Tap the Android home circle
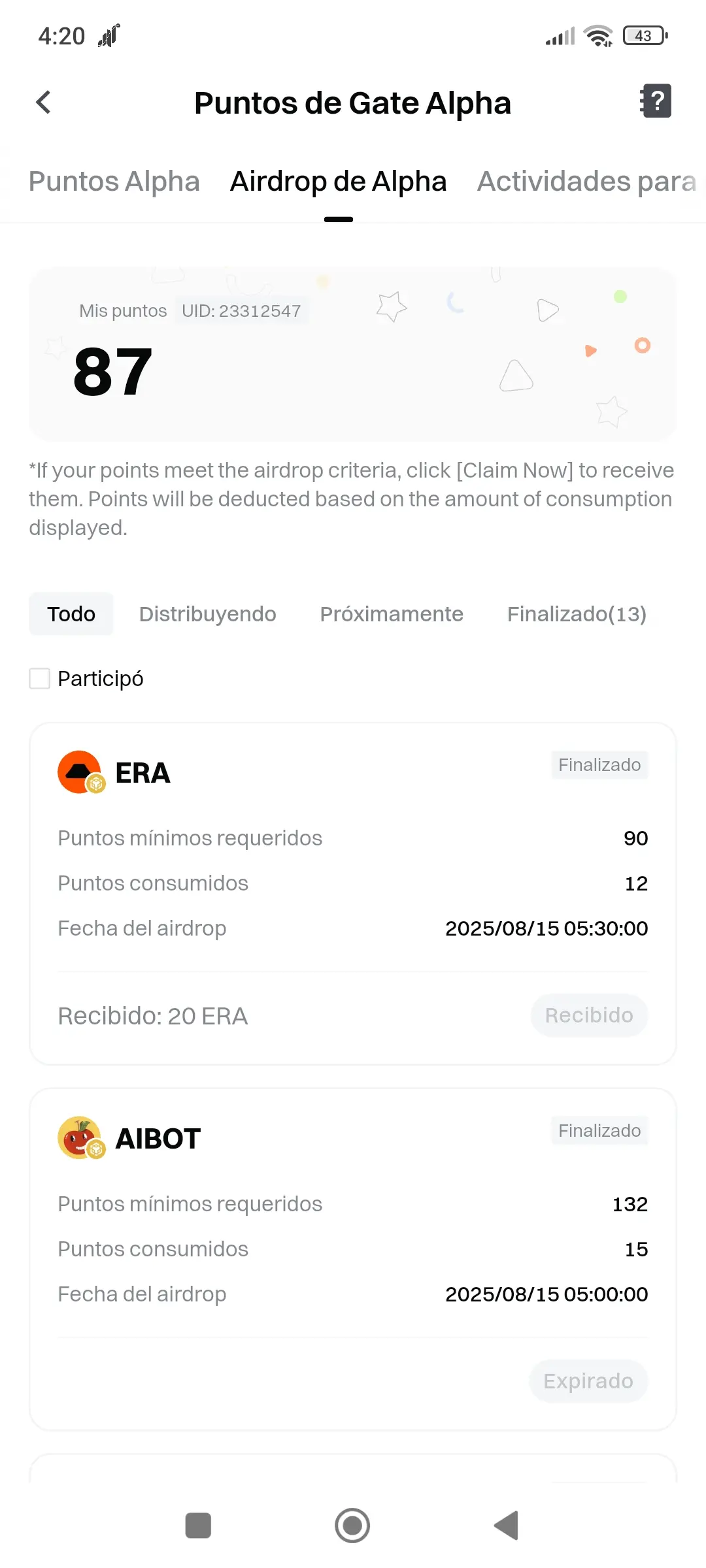The width and height of the screenshot is (706, 1568). pos(352,1526)
